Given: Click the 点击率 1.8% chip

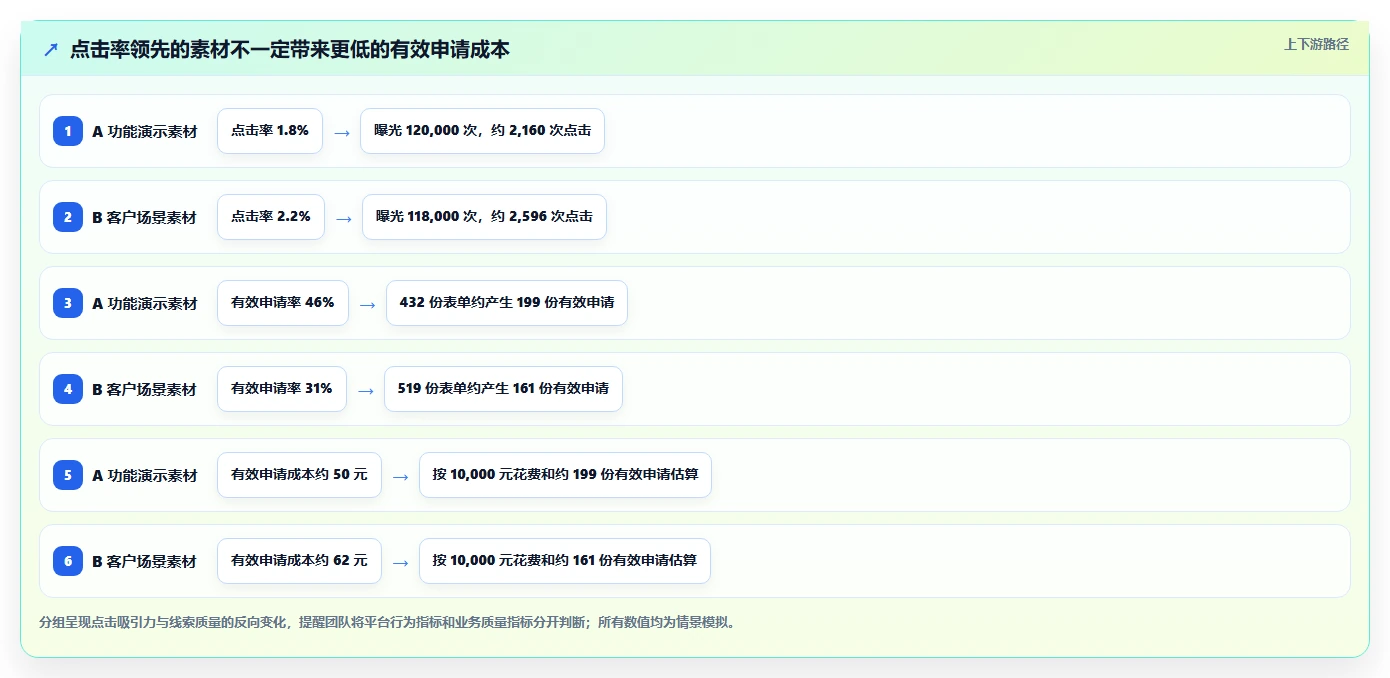Looking at the screenshot, I should coord(270,131).
